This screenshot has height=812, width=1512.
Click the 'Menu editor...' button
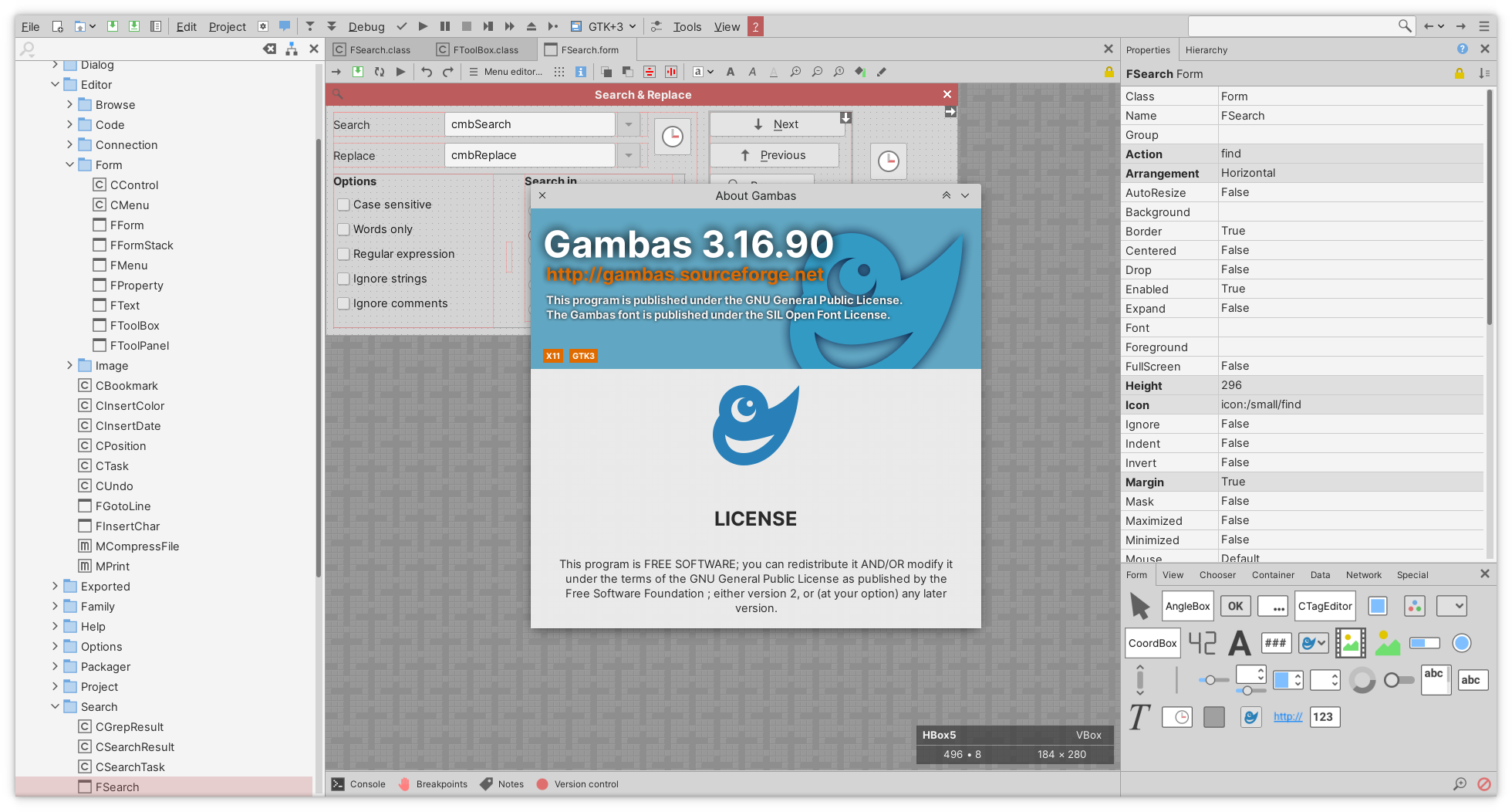coord(505,72)
